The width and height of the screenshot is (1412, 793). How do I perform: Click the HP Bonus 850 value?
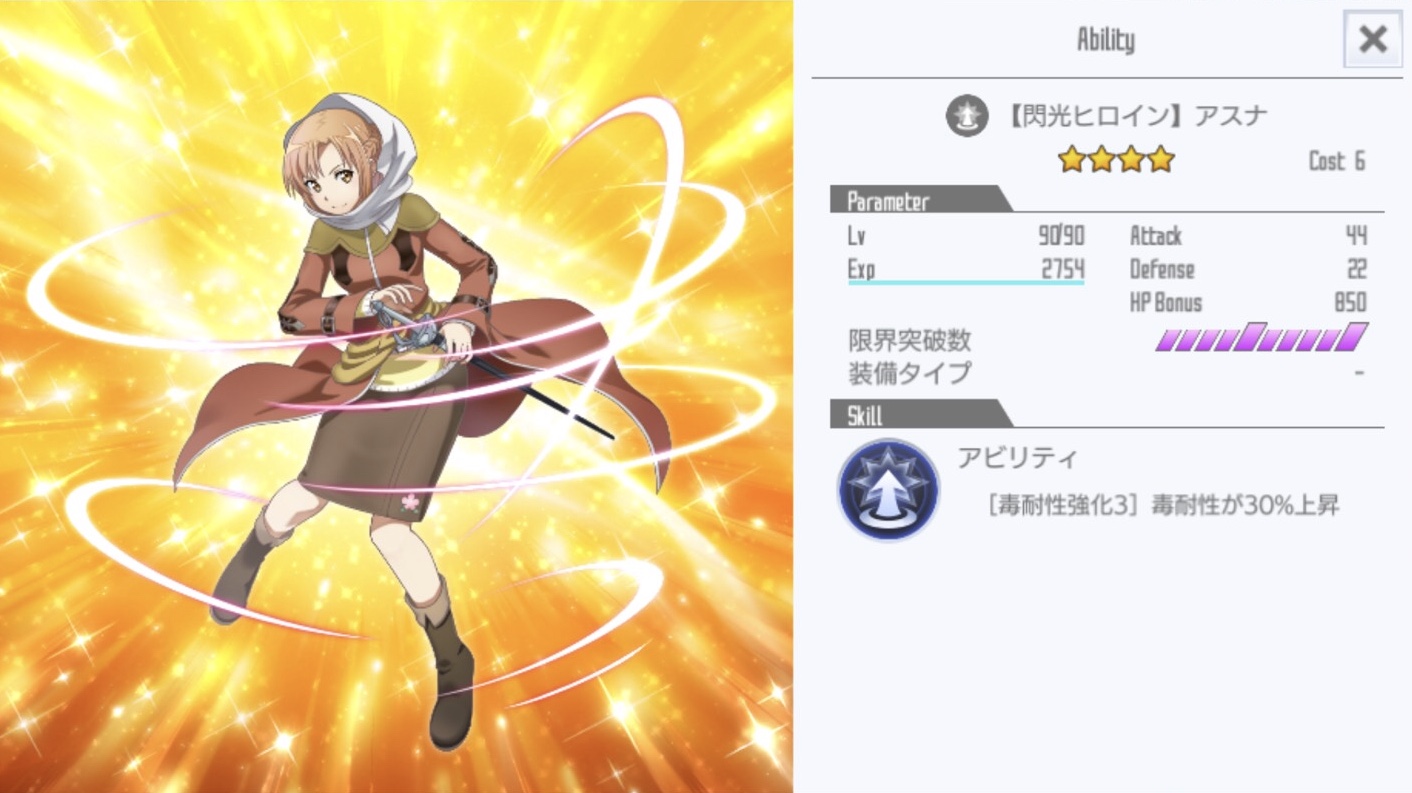point(1350,303)
